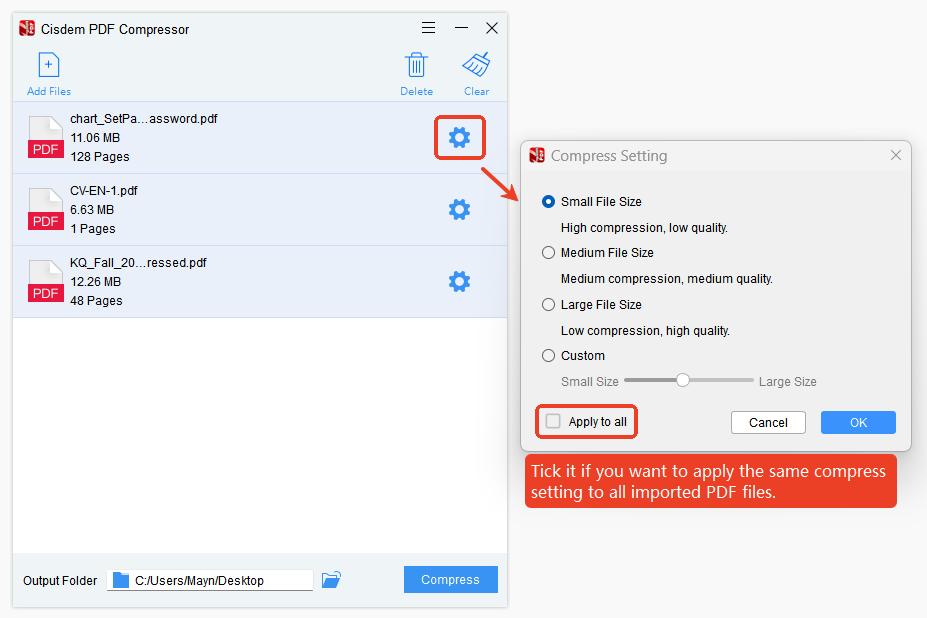
Task: Open compress settings gear for CV-EN-1.pdf
Action: coord(459,209)
